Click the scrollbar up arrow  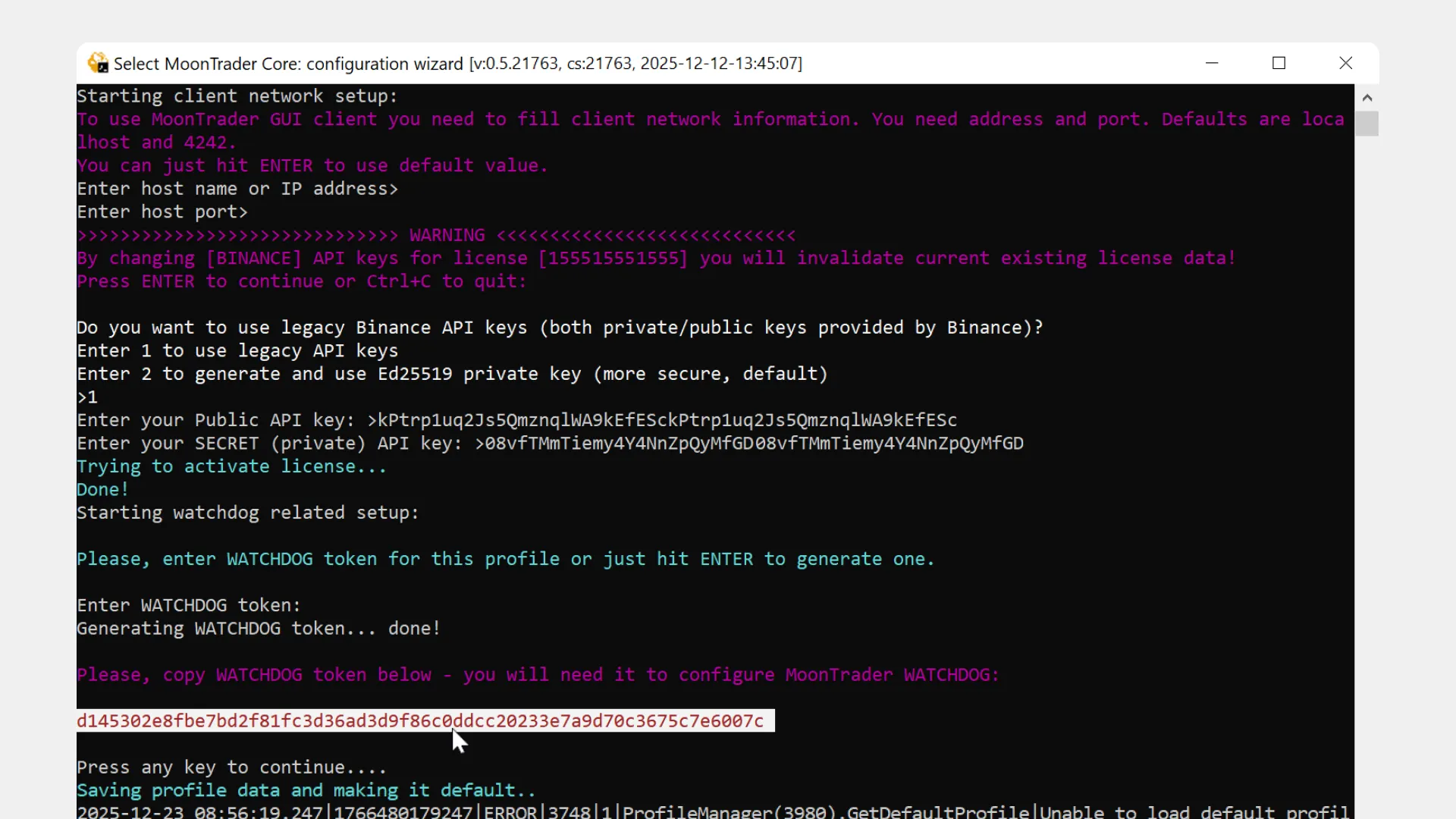click(1367, 98)
